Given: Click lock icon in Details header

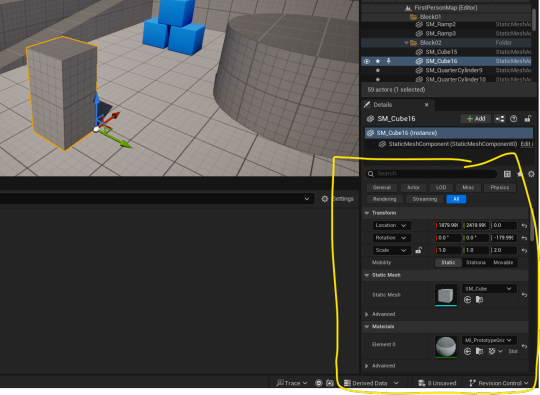Looking at the screenshot, I should (527, 119).
